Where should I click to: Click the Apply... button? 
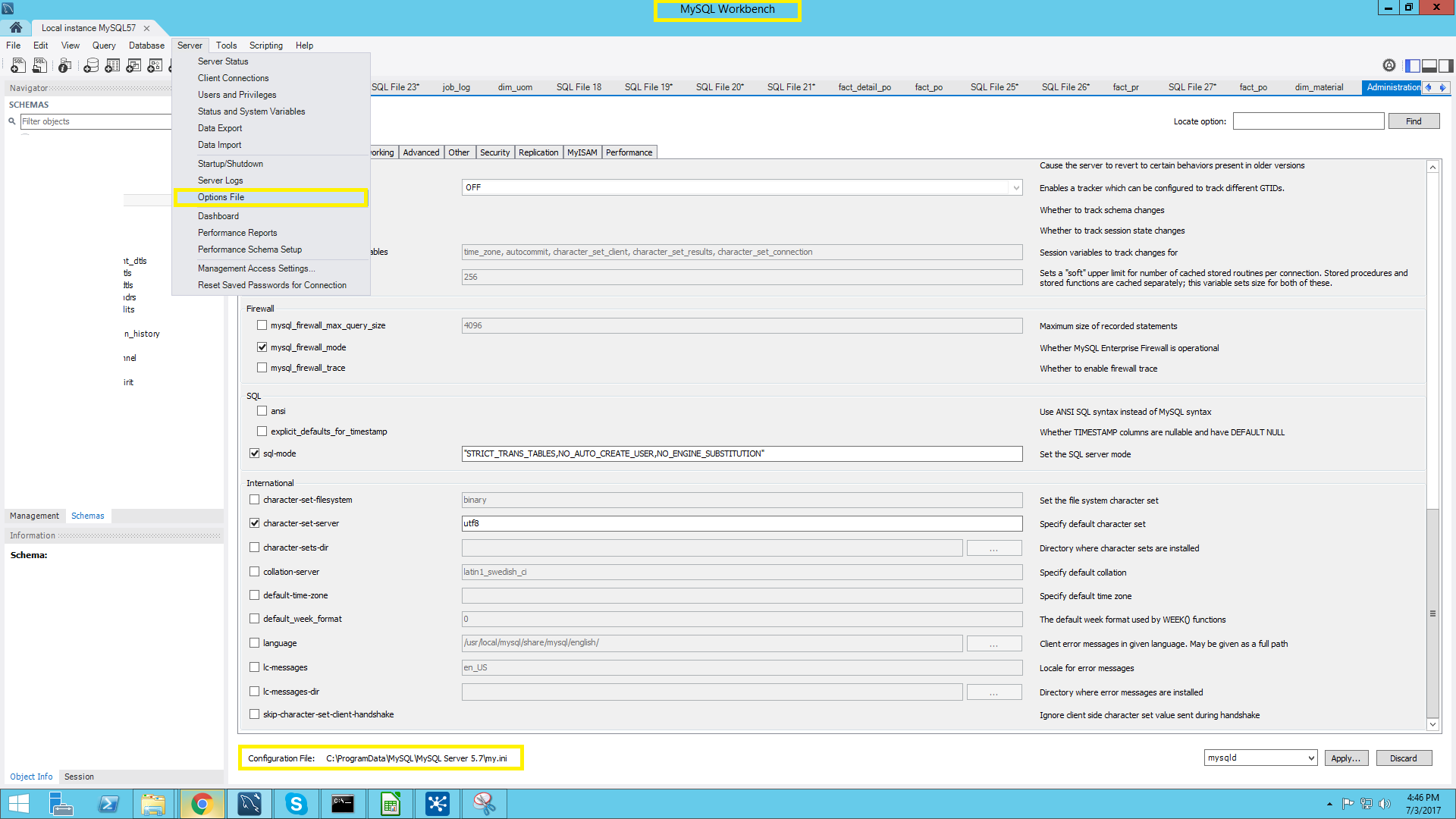(1346, 758)
